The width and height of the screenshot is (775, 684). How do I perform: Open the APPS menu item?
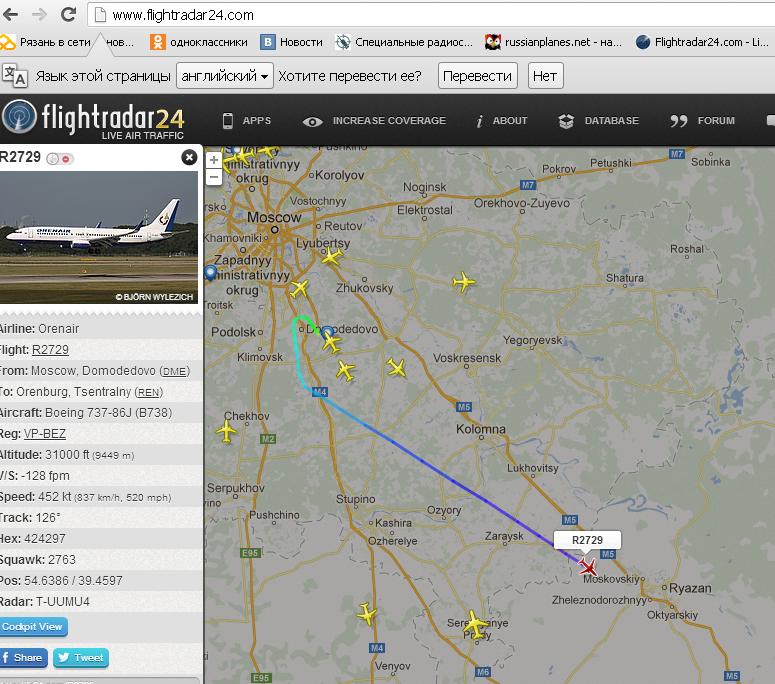[x=247, y=121]
